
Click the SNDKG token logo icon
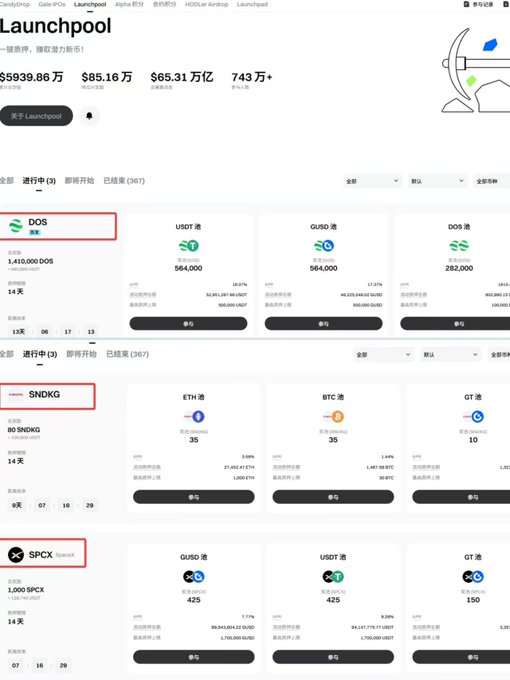[x=16, y=395]
